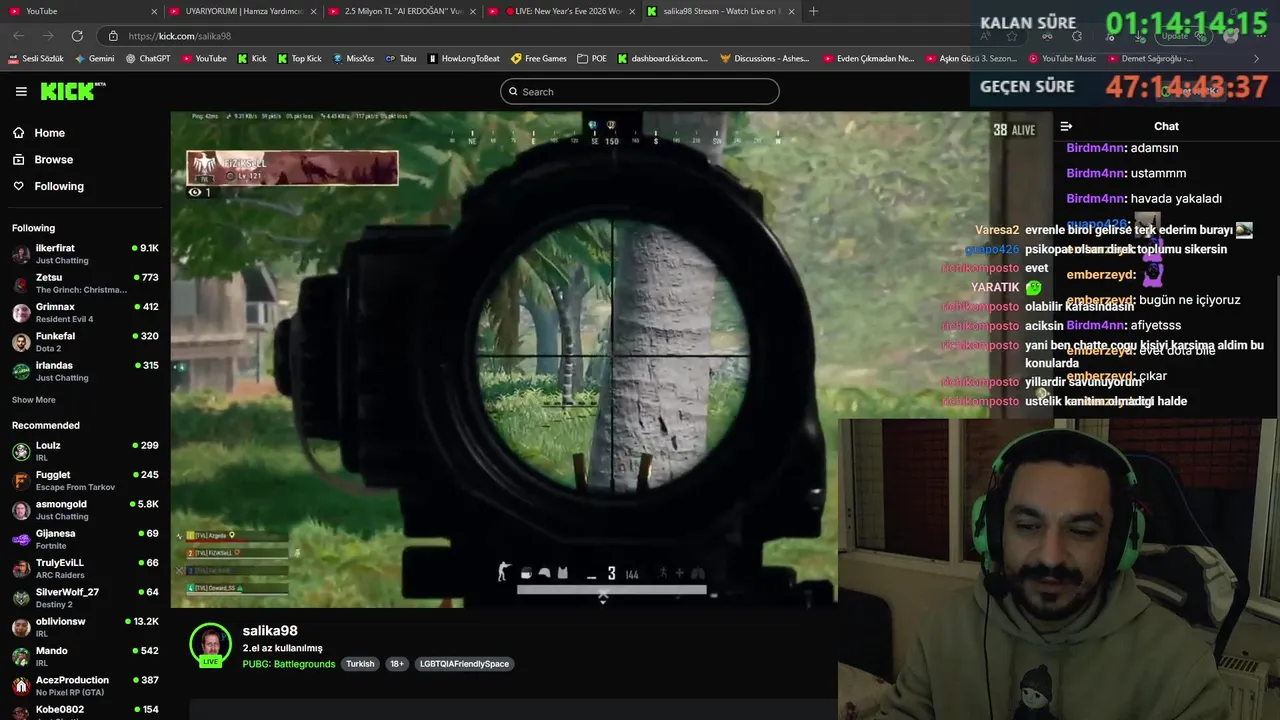This screenshot has height=720, width=1280.
Task: Open Fugglet recommended channel
Action: coord(85,481)
